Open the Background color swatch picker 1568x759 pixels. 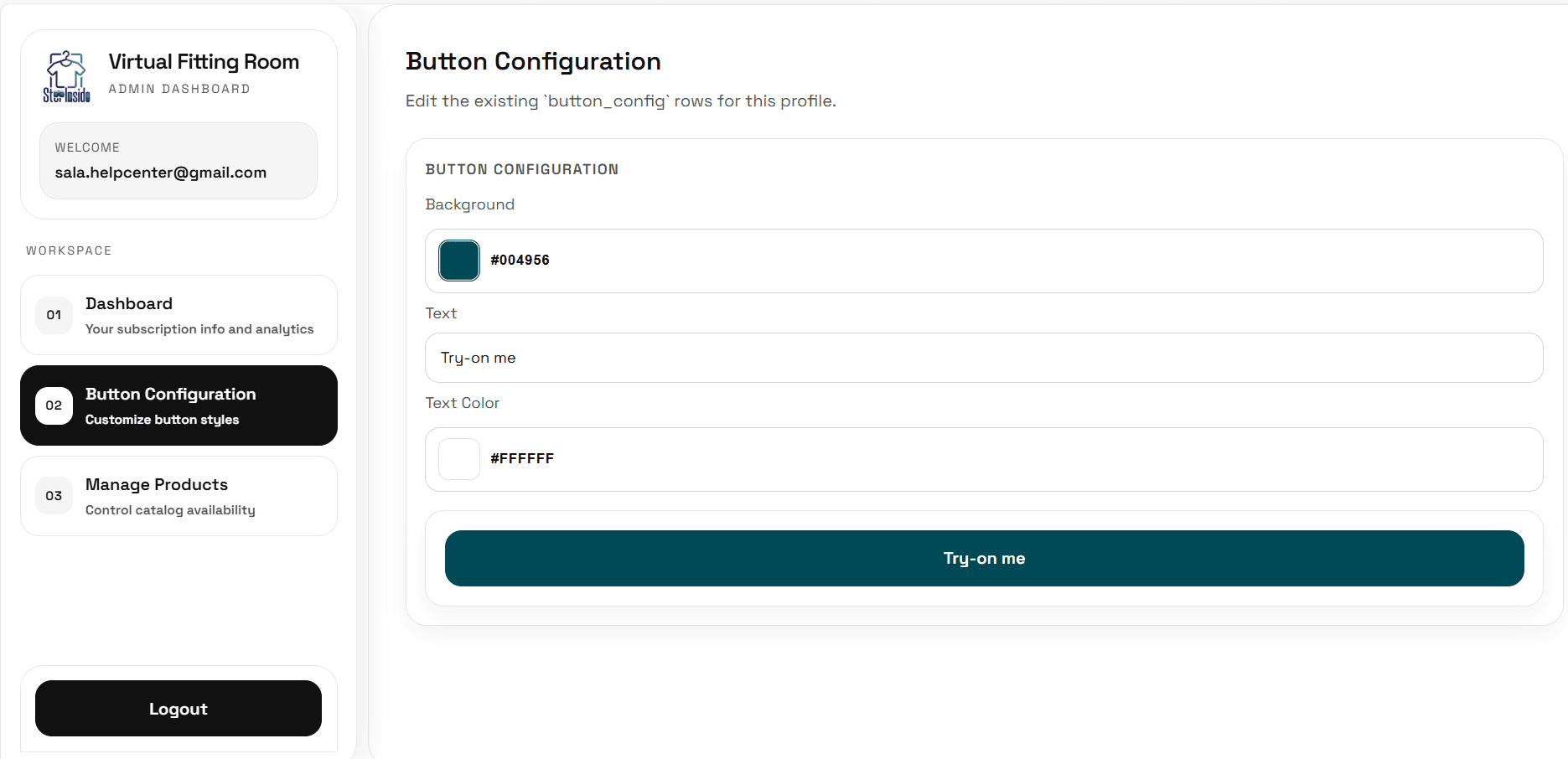pos(459,261)
